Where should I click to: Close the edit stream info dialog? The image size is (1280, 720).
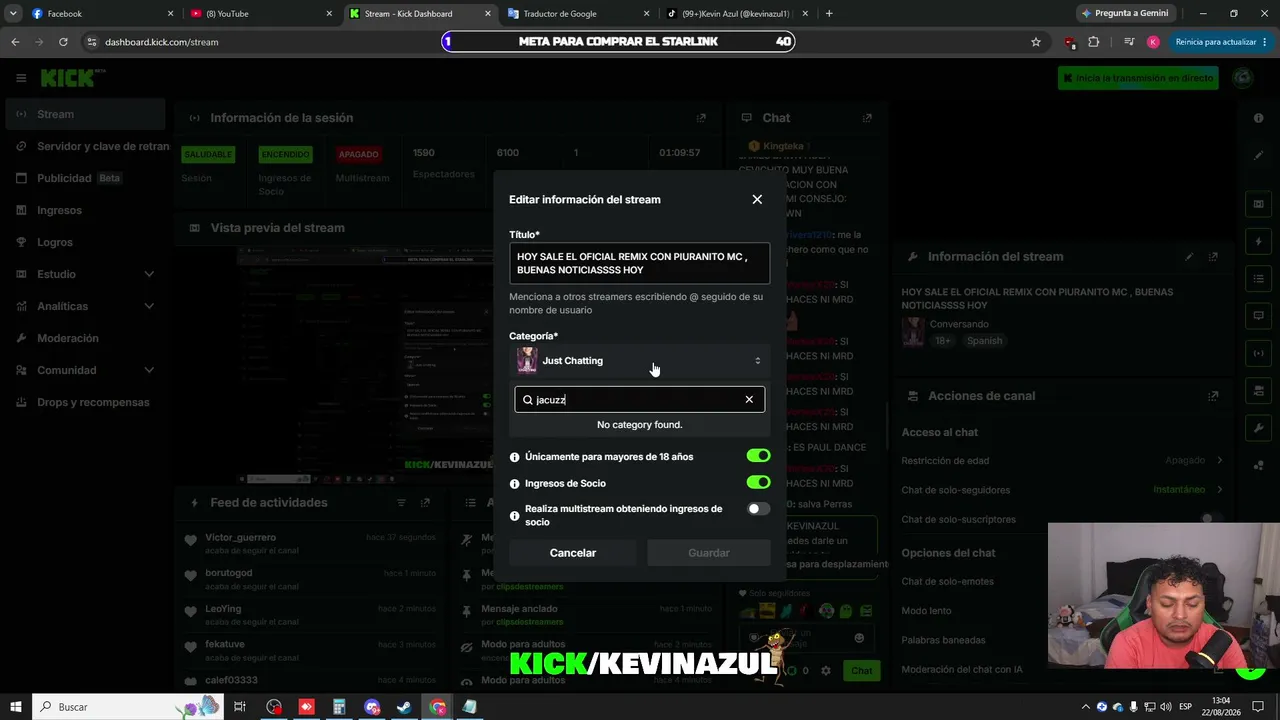coord(757,199)
